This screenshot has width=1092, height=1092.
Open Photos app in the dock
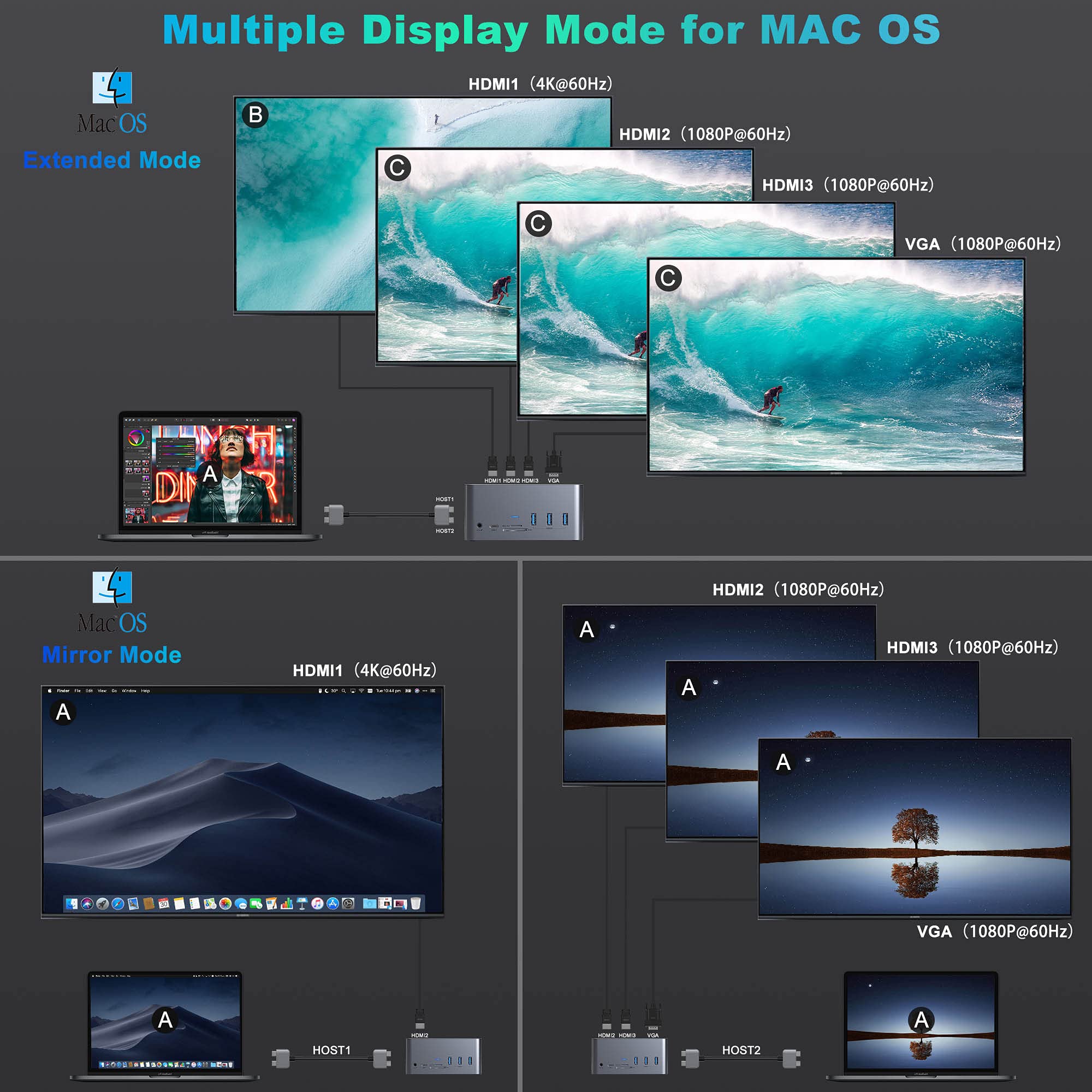click(x=225, y=904)
